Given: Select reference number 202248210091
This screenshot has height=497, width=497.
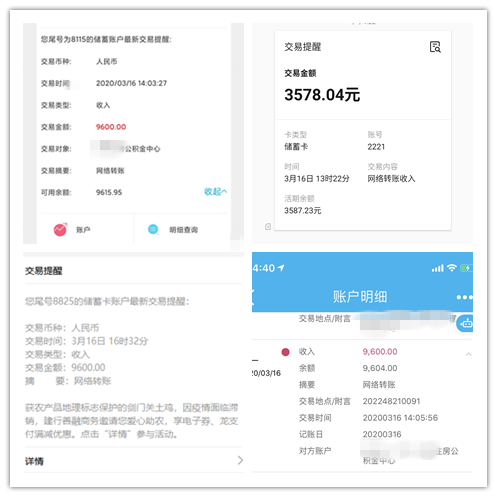Looking at the screenshot, I should point(391,401).
